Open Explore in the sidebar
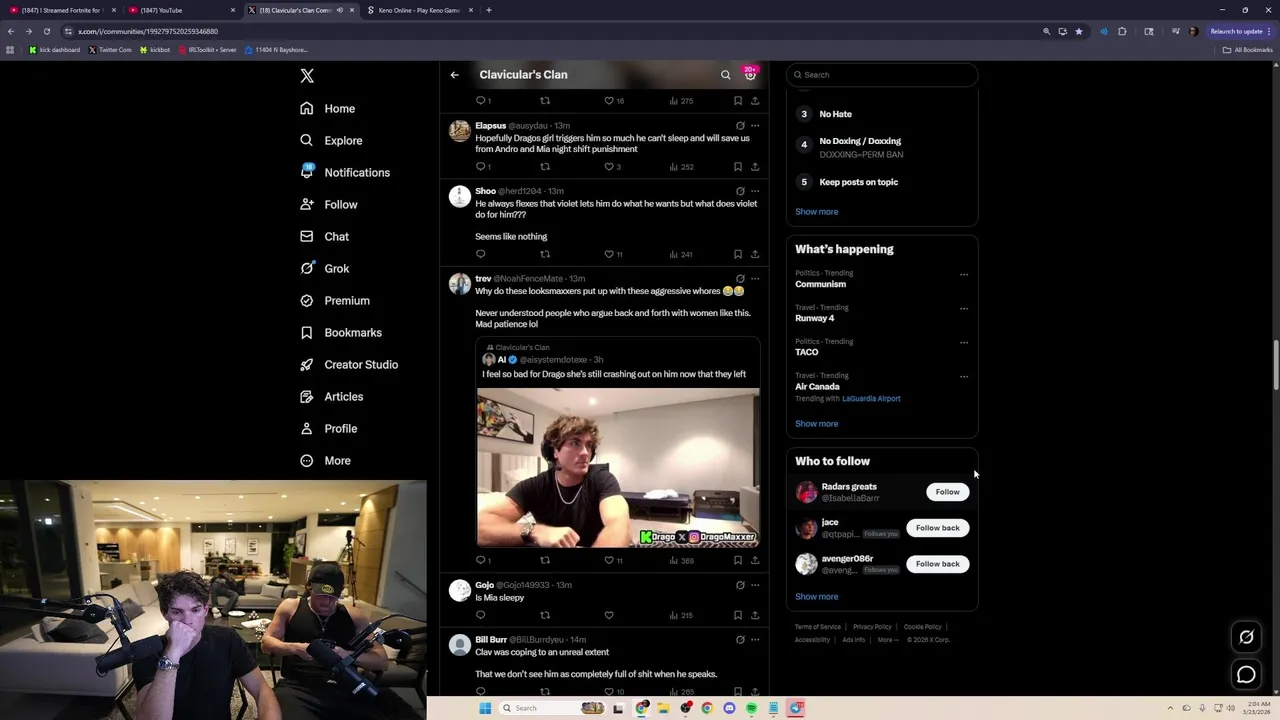 tap(331, 141)
